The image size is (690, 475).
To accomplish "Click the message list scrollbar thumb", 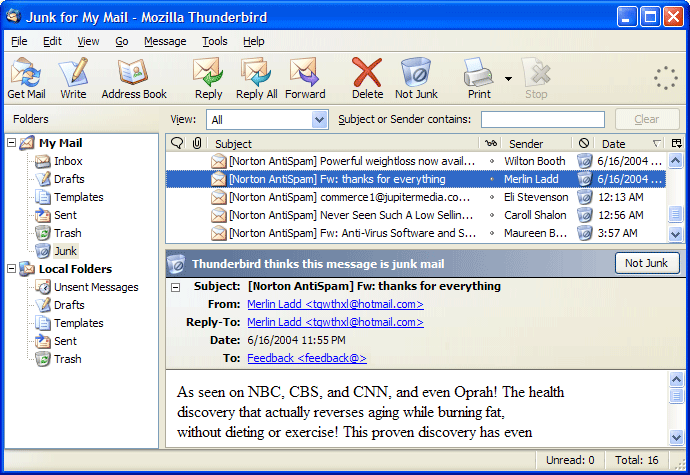I will click(675, 214).
